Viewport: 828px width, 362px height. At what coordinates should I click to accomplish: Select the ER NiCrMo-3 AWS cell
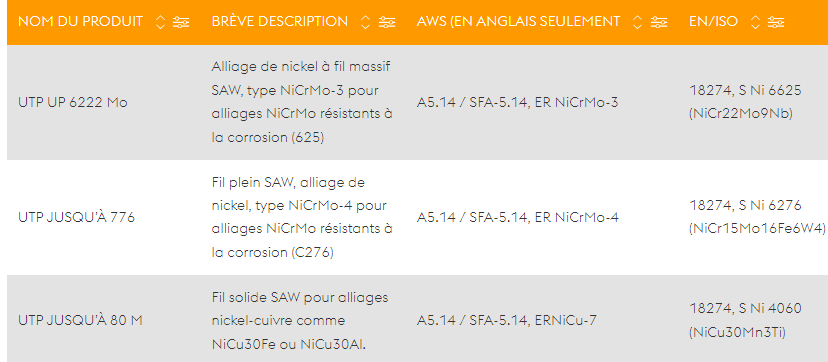[517, 102]
